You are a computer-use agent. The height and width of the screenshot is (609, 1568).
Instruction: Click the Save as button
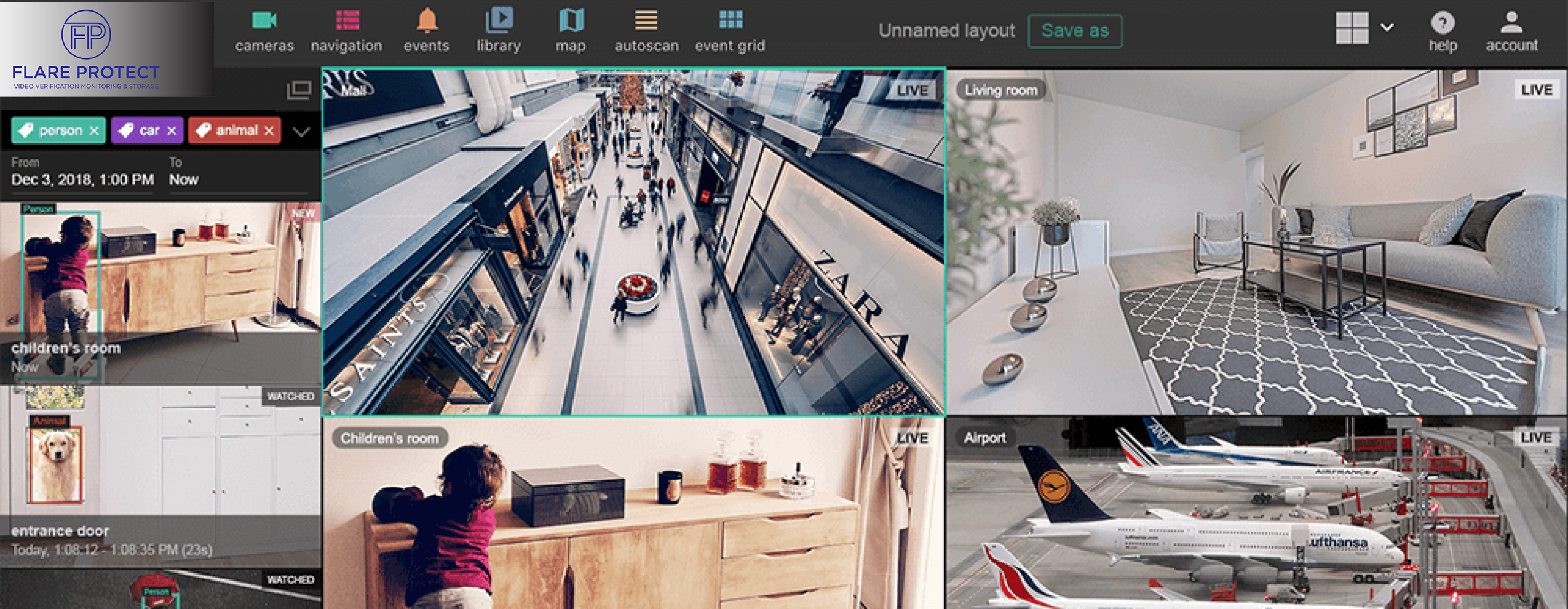click(1074, 31)
